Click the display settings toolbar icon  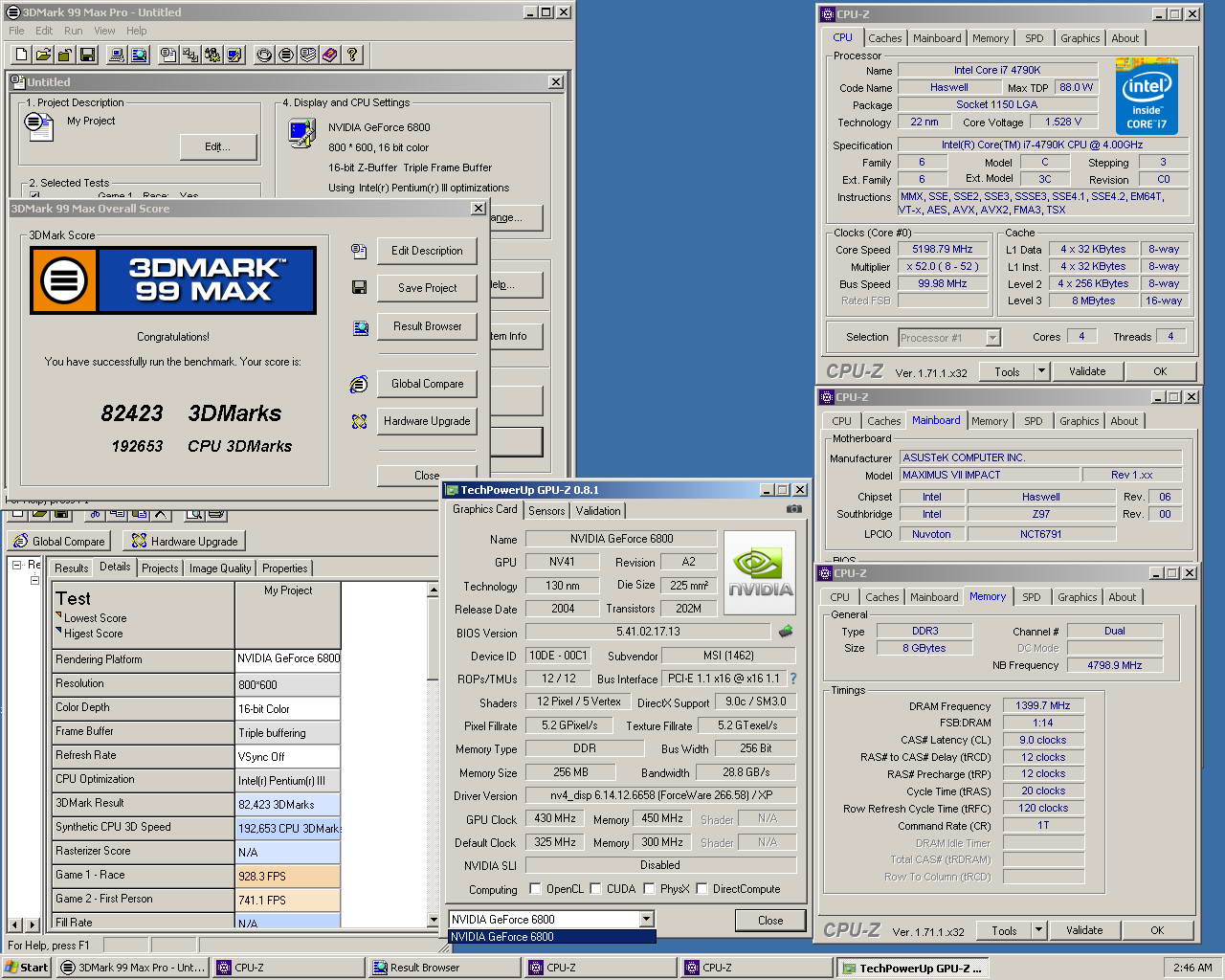click(x=234, y=55)
